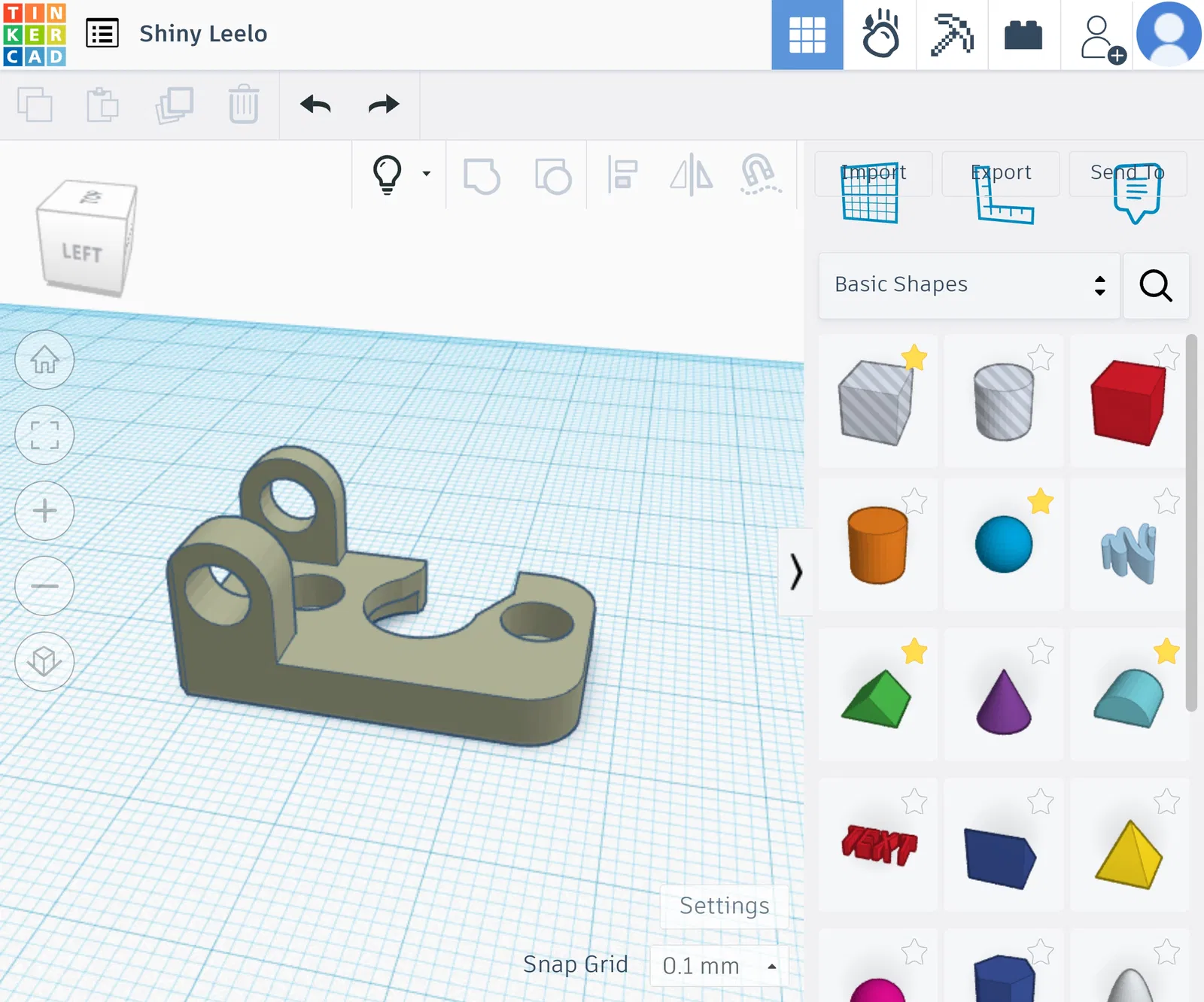Switch to the Sim Lab workspace

(x=880, y=35)
